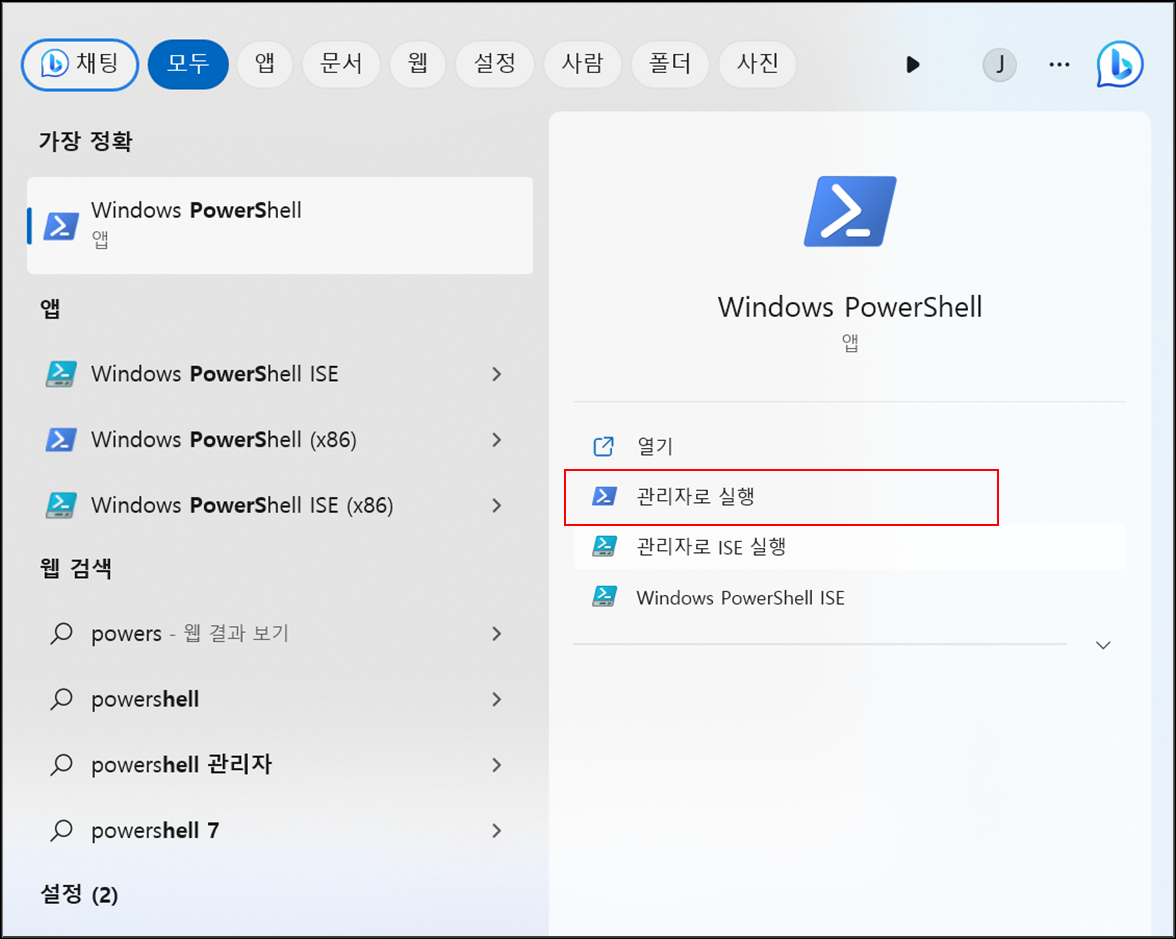Open the user account avatar J
1176x939 pixels.
click(999, 64)
